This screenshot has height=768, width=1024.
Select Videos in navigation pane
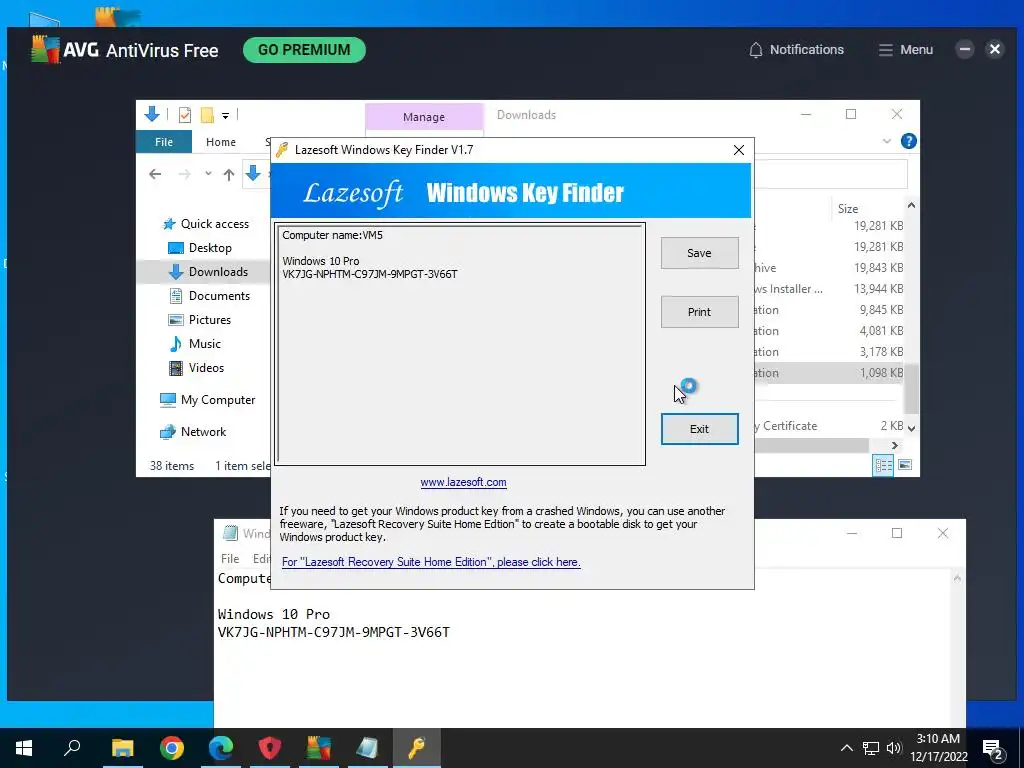[x=197, y=368]
